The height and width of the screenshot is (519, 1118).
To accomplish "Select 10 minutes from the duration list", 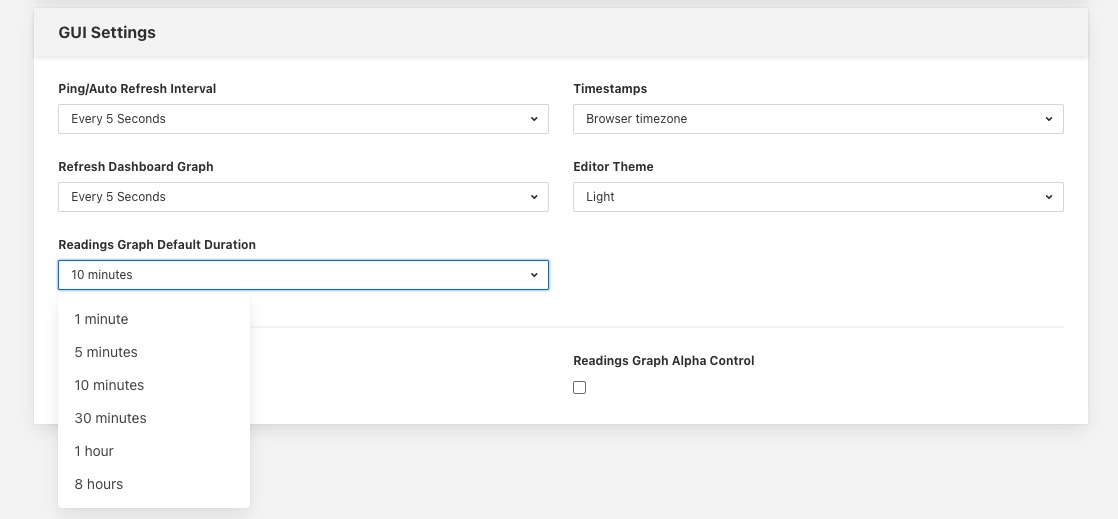I will (154, 385).
